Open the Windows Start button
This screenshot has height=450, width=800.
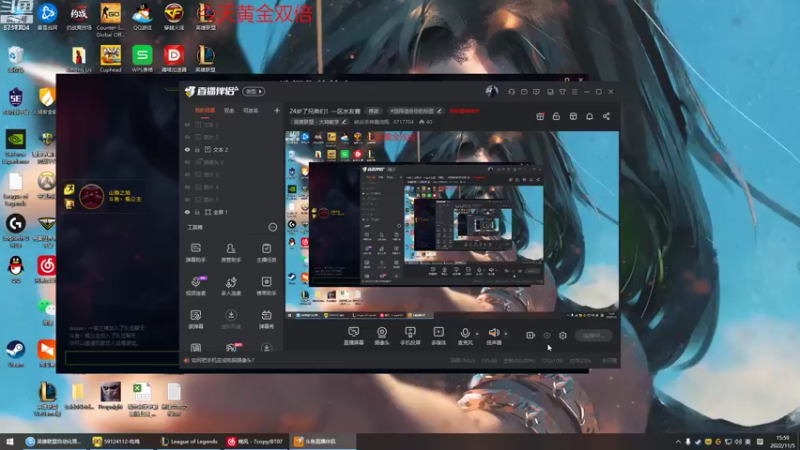click(10, 441)
